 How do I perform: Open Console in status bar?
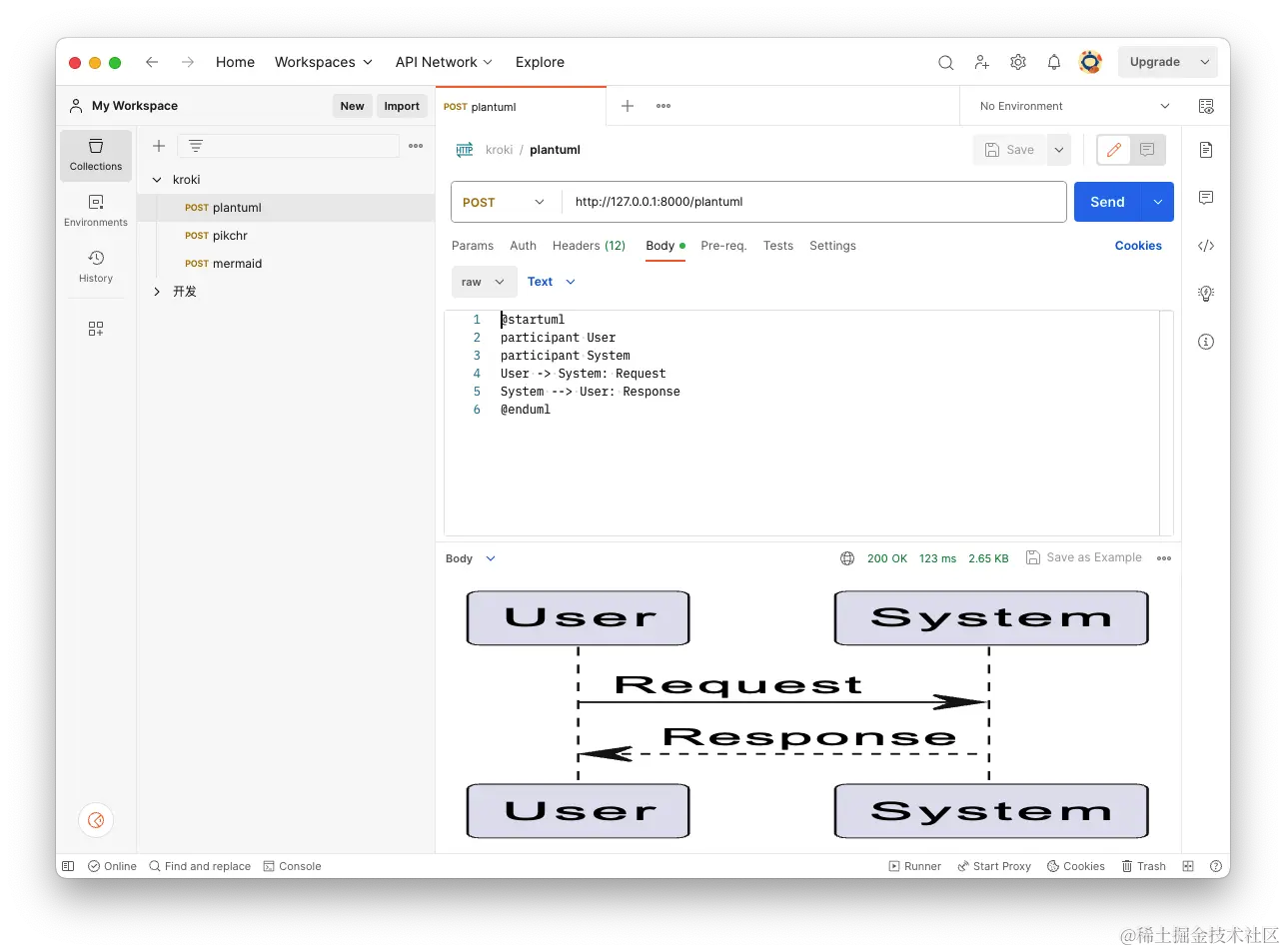pos(292,866)
